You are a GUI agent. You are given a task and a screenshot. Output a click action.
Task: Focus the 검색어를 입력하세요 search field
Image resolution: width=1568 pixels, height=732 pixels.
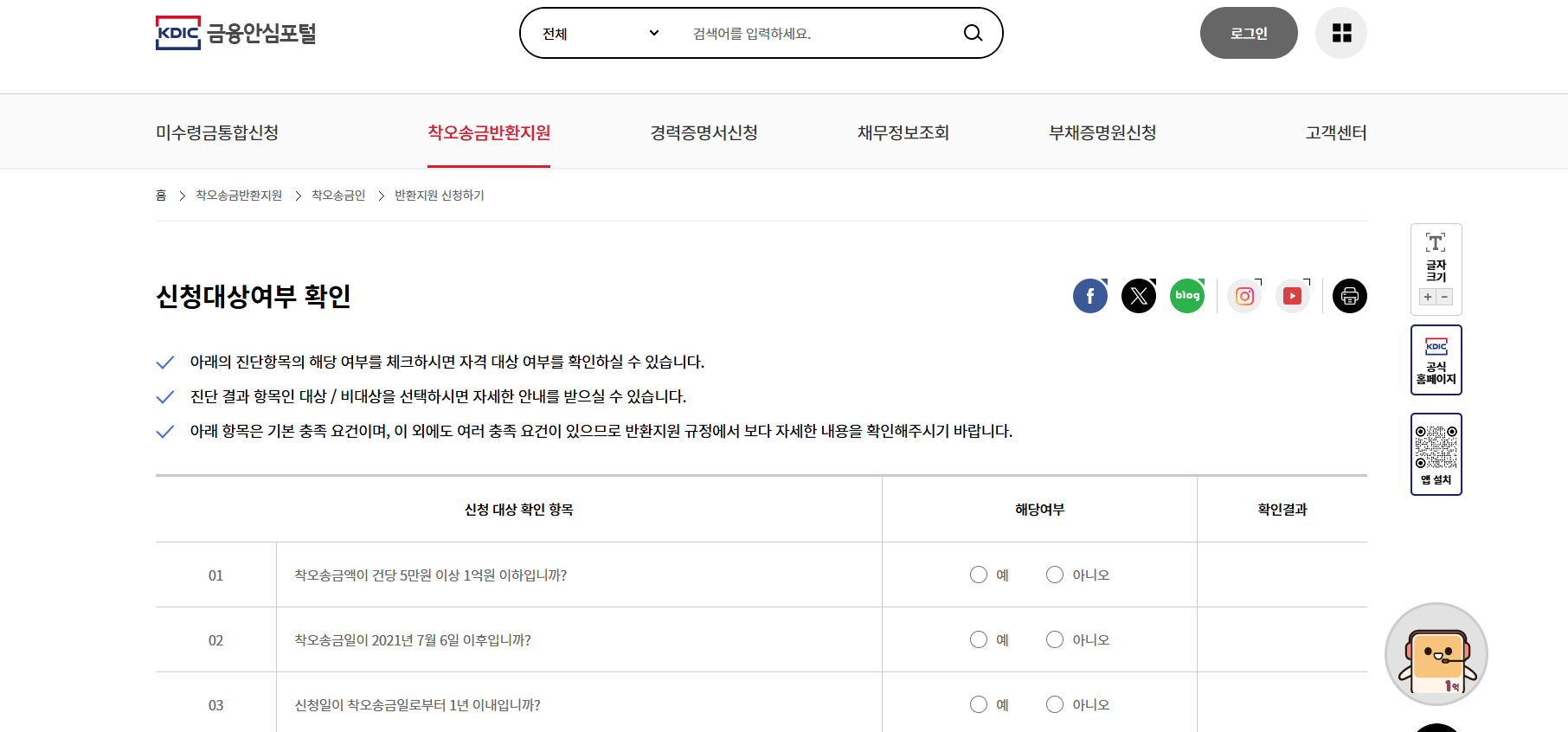(x=818, y=33)
